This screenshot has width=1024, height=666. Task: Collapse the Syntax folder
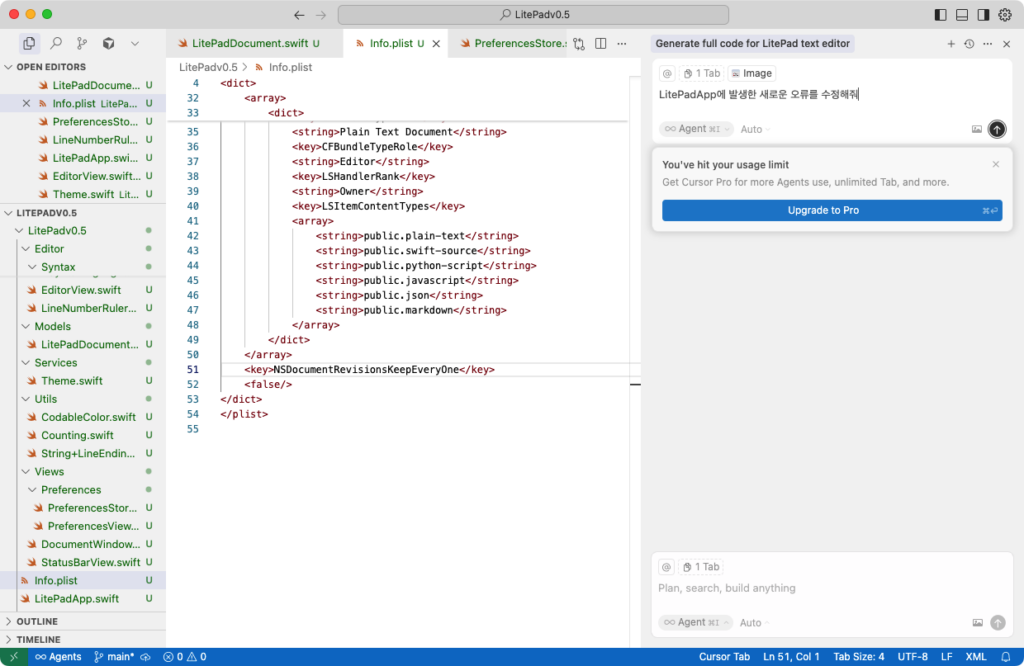click(x=32, y=267)
